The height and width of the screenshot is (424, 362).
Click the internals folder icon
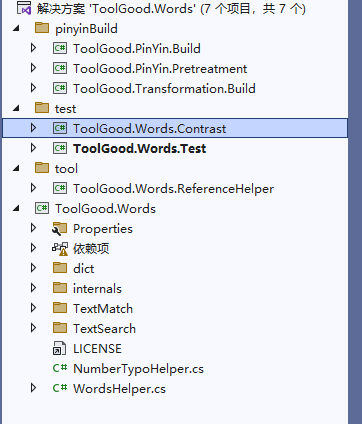[60, 288]
